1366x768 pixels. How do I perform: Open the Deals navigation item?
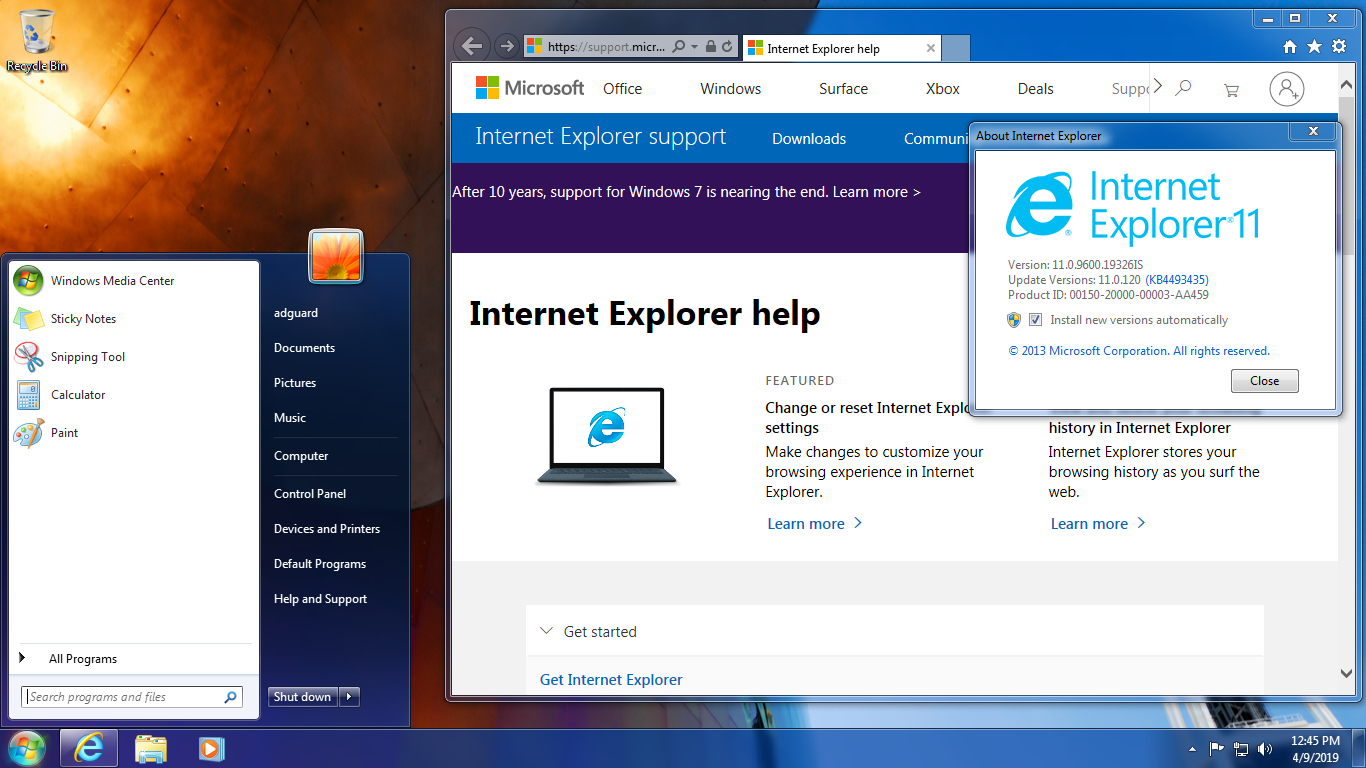(1035, 89)
